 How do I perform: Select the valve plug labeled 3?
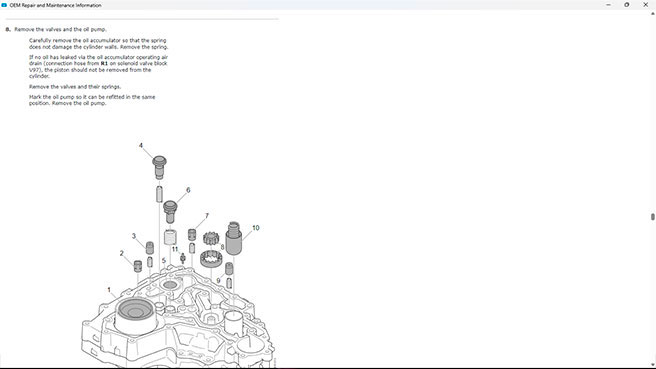[149, 248]
